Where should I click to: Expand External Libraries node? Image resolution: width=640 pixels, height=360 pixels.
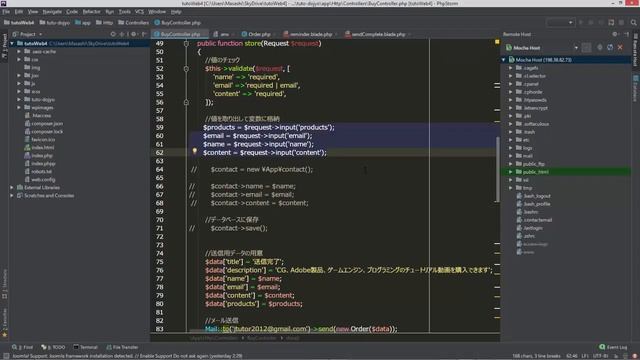12,187
